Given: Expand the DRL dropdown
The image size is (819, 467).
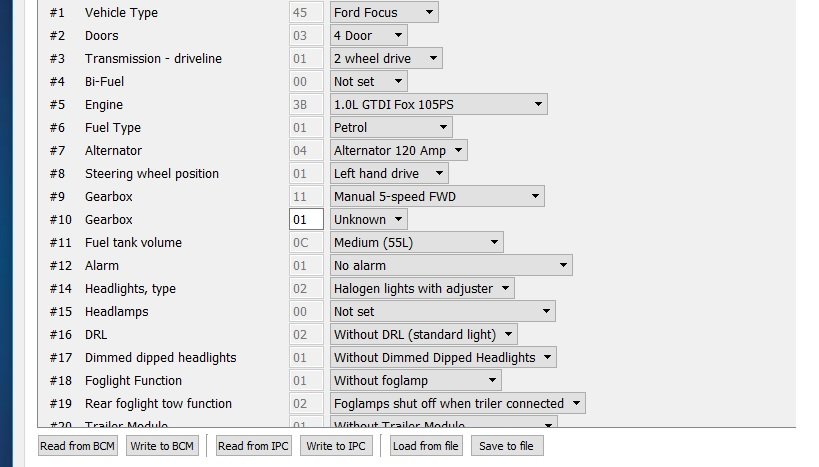Looking at the screenshot, I should coord(424,335).
